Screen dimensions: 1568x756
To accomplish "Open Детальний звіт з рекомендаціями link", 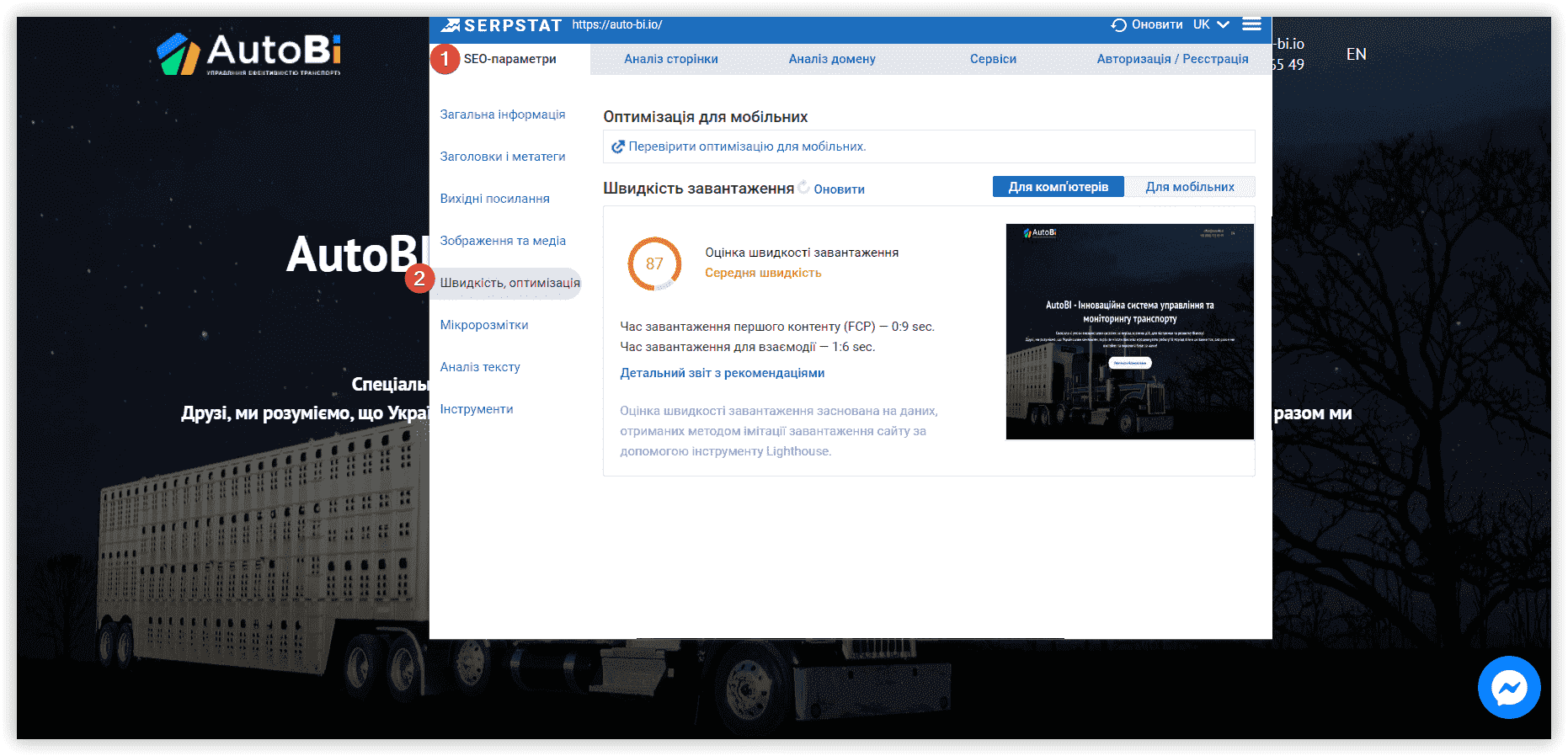I will click(x=723, y=373).
